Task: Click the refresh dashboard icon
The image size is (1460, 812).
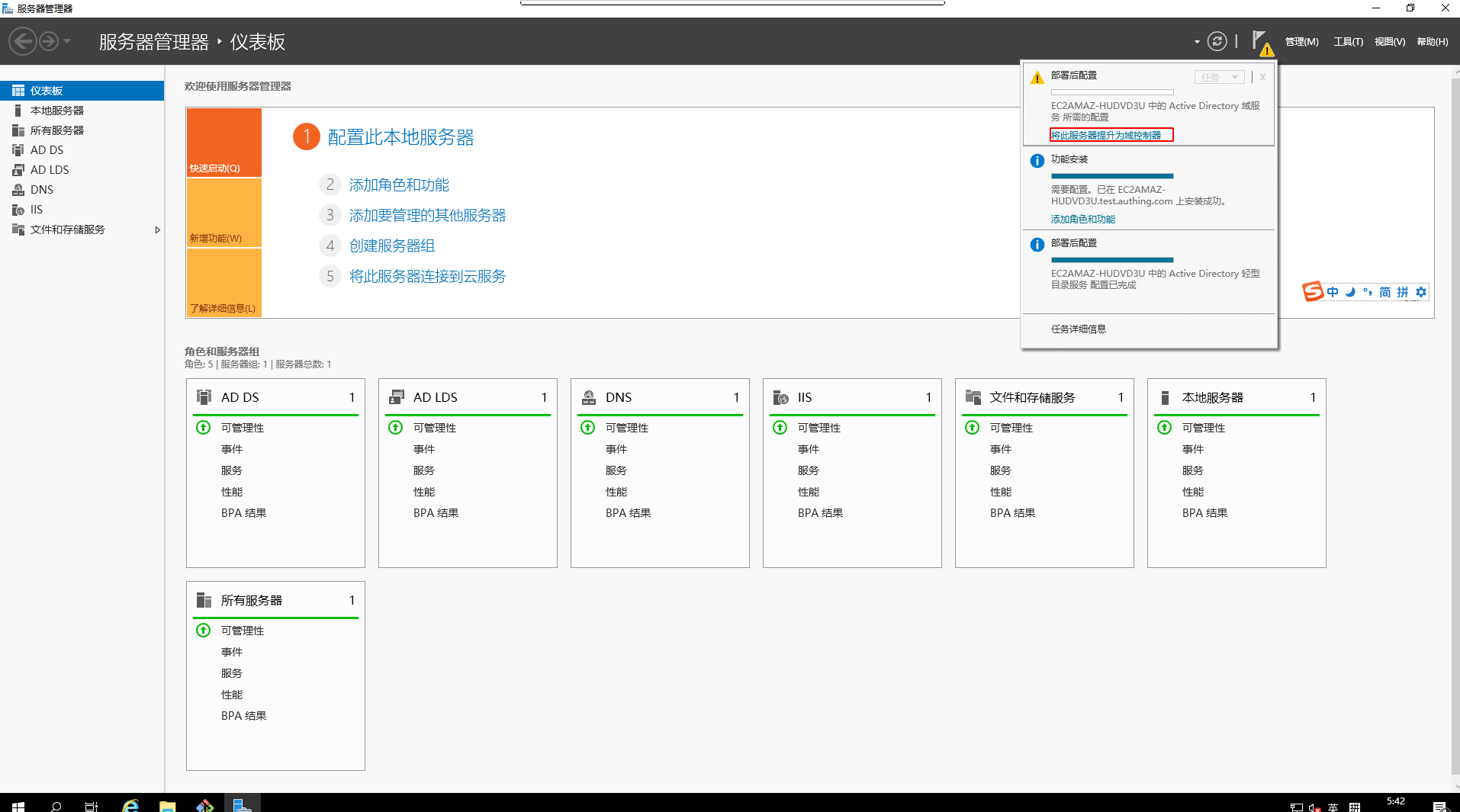Action: (x=1217, y=41)
